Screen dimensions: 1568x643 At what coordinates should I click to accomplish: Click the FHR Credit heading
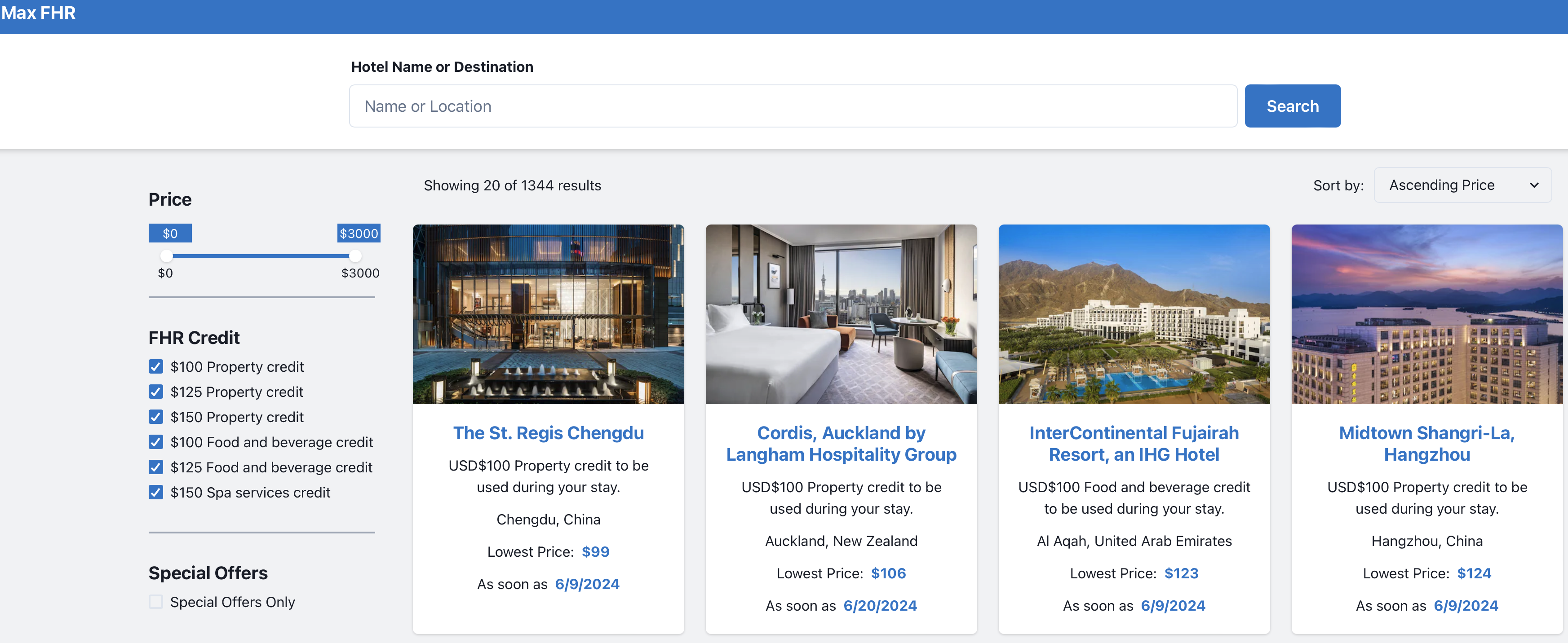click(x=194, y=338)
